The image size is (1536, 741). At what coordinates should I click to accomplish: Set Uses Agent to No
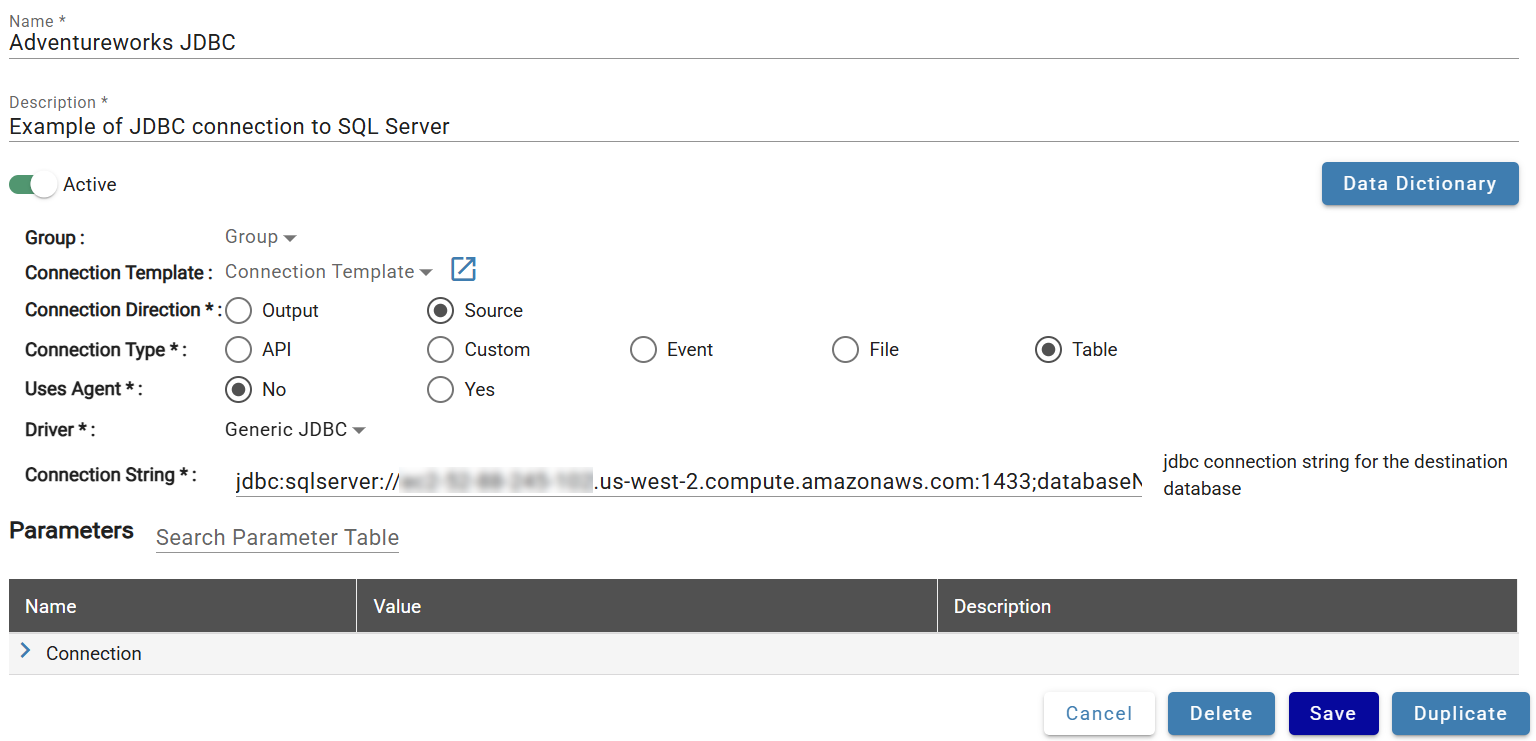[x=238, y=390]
